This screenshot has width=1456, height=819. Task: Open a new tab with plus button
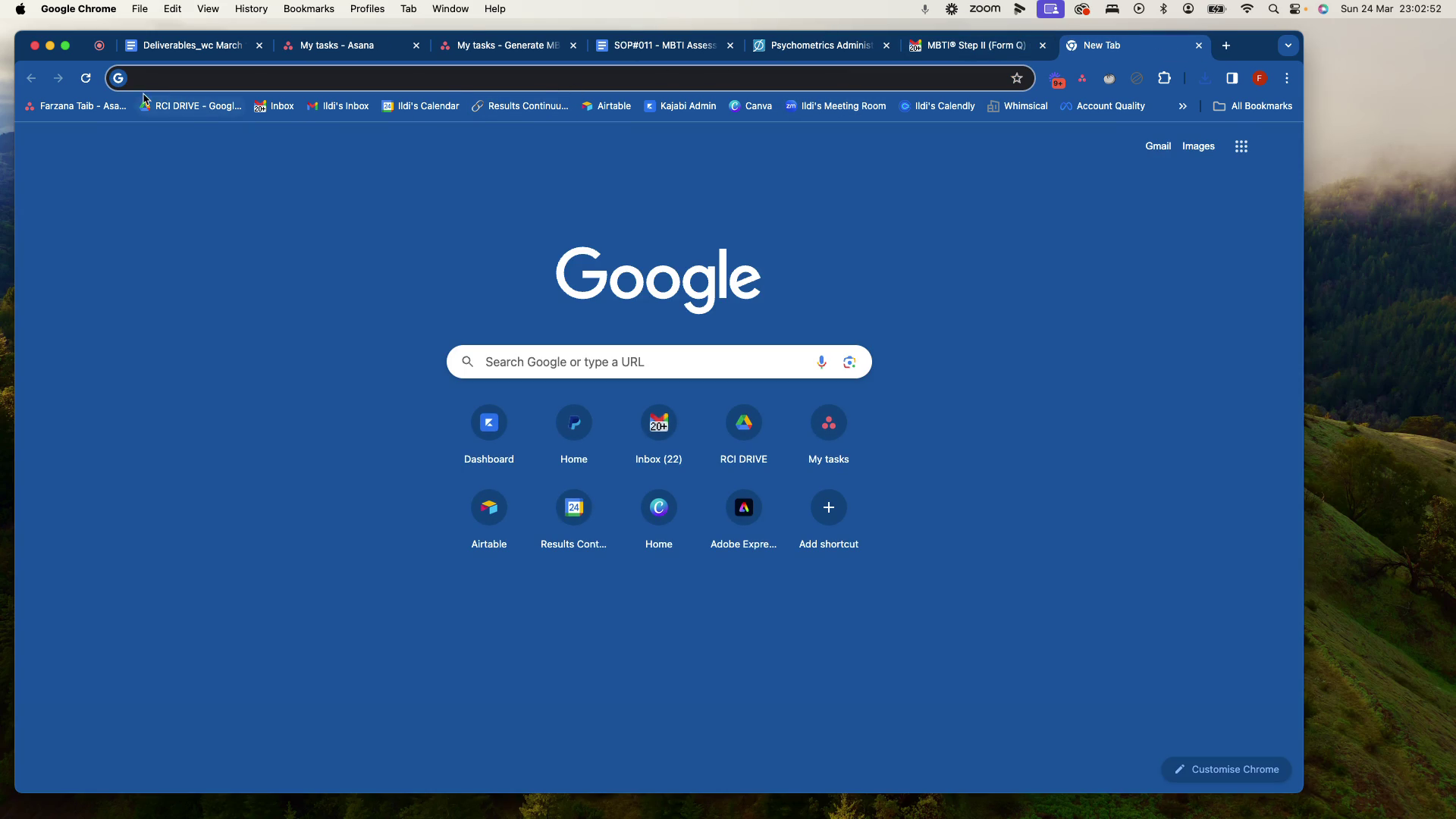point(1225,45)
